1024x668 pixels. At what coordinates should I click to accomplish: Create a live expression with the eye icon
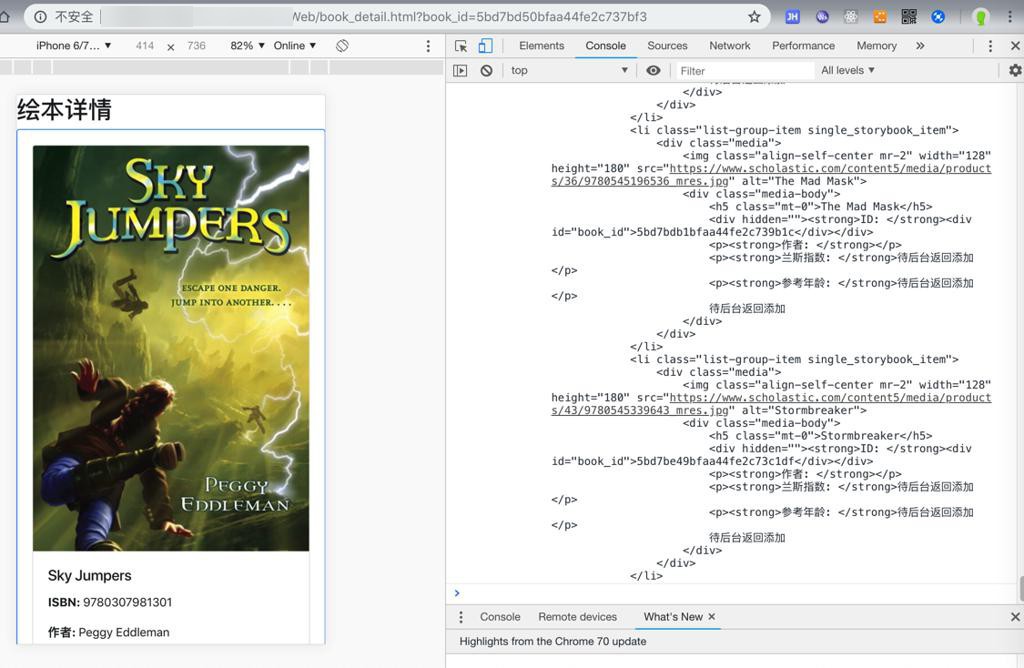click(653, 71)
